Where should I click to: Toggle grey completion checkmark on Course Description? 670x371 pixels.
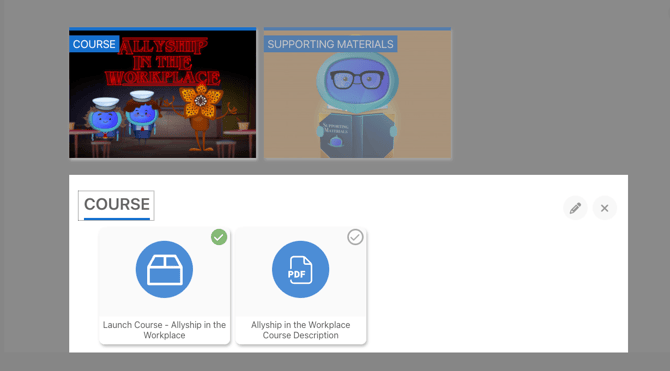pos(355,237)
